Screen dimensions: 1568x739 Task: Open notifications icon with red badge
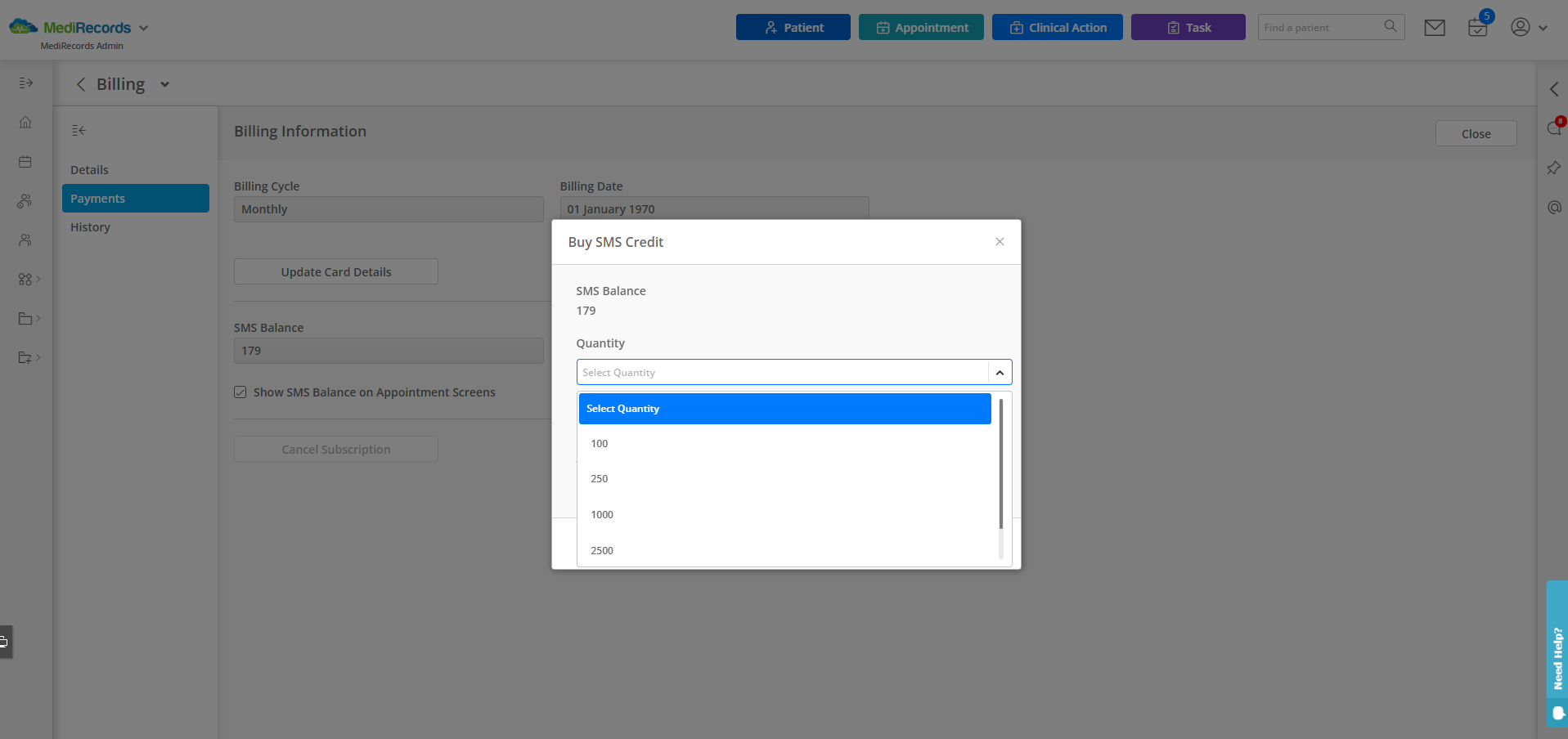(1554, 128)
